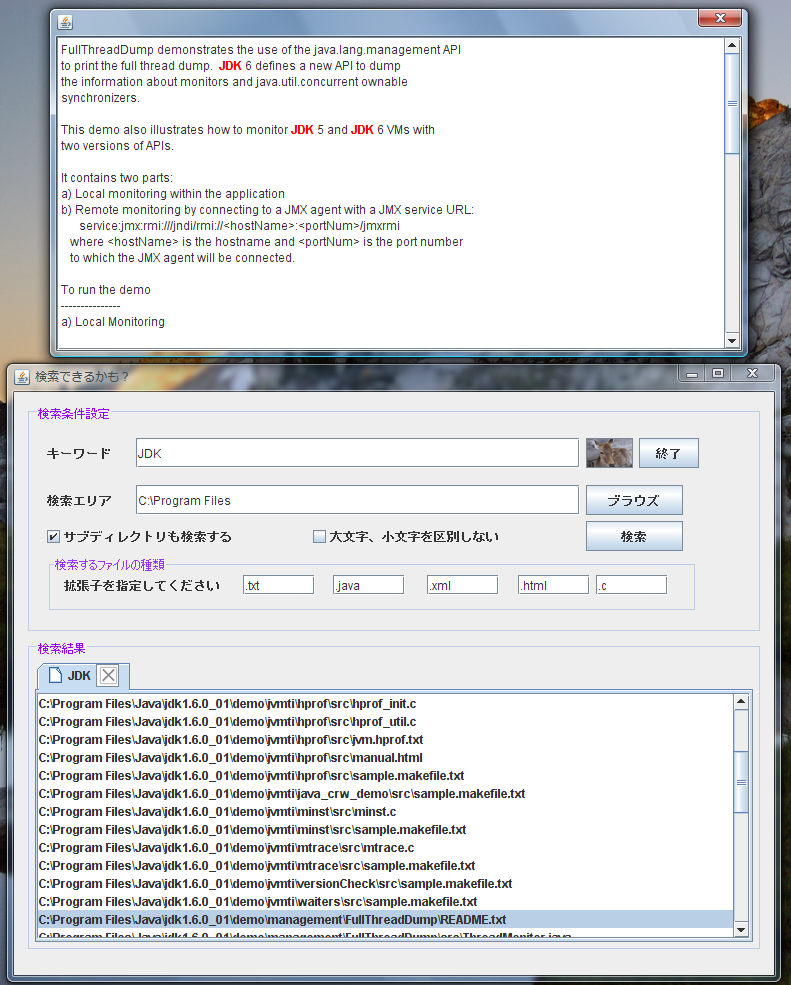Click the 検索エリア field with C:\Program Files

357,500
